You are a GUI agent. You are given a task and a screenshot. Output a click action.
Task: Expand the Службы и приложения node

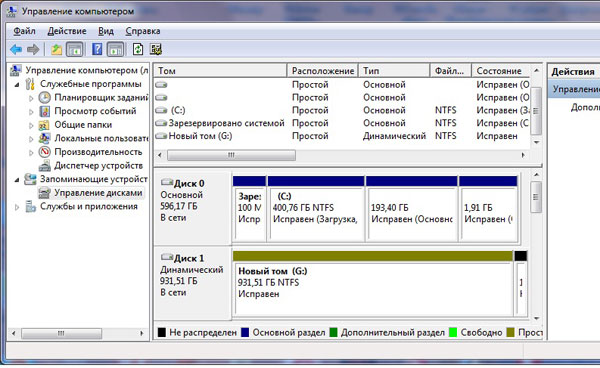pos(17,207)
